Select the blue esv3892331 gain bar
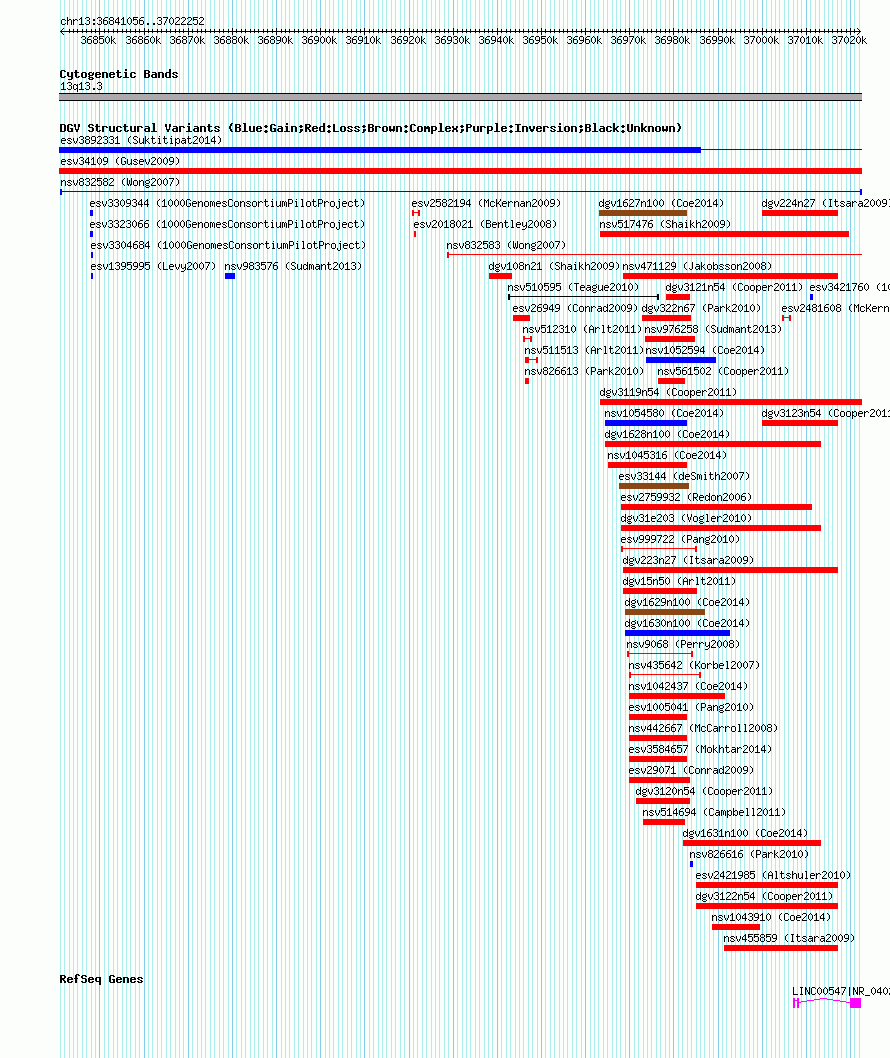890x1058 pixels. pyautogui.click(x=380, y=150)
